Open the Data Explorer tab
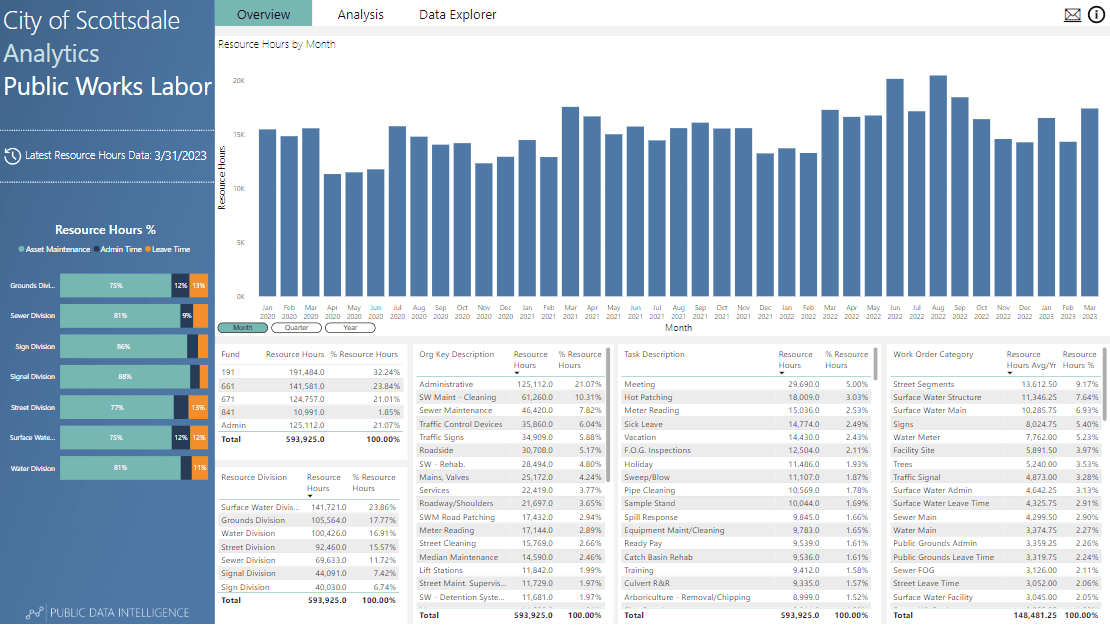The height and width of the screenshot is (625, 1110). 457,14
